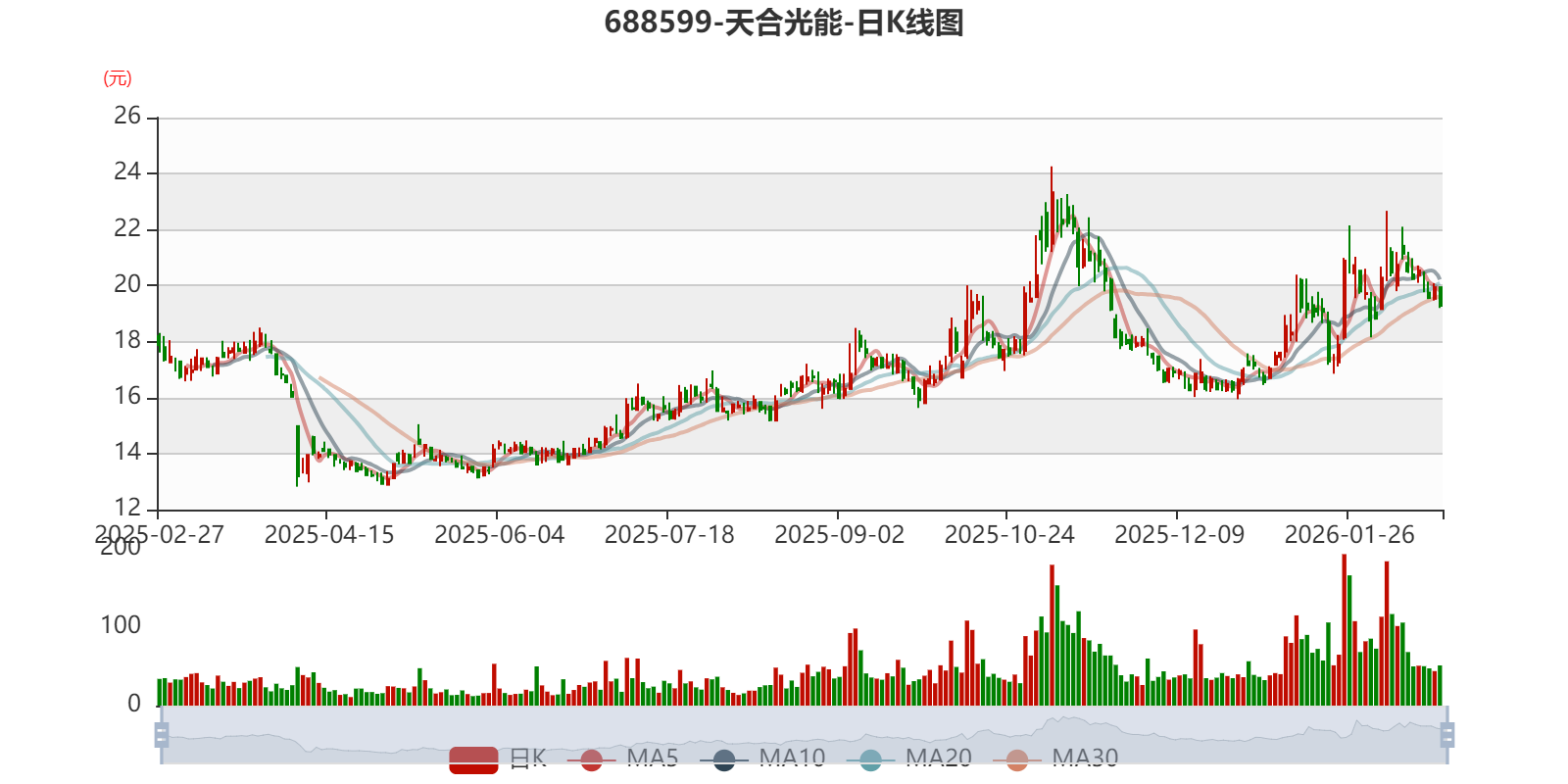1568x784 pixels.
Task: Toggle the MA30 line in legend
Action: 1055,759
